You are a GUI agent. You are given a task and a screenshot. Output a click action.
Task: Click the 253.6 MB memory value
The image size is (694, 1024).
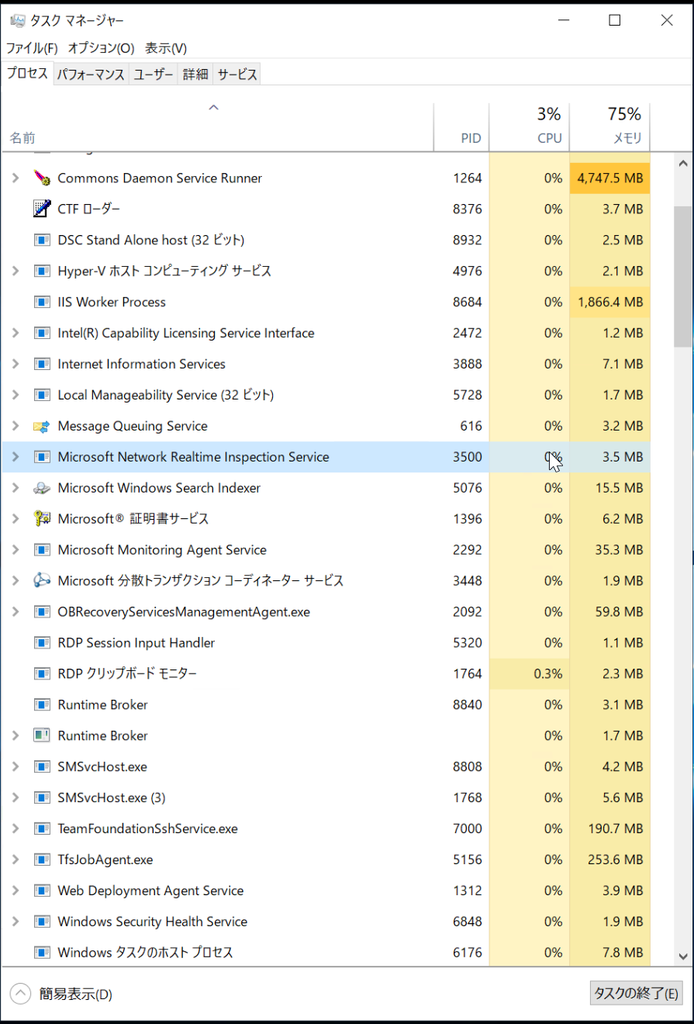point(615,859)
